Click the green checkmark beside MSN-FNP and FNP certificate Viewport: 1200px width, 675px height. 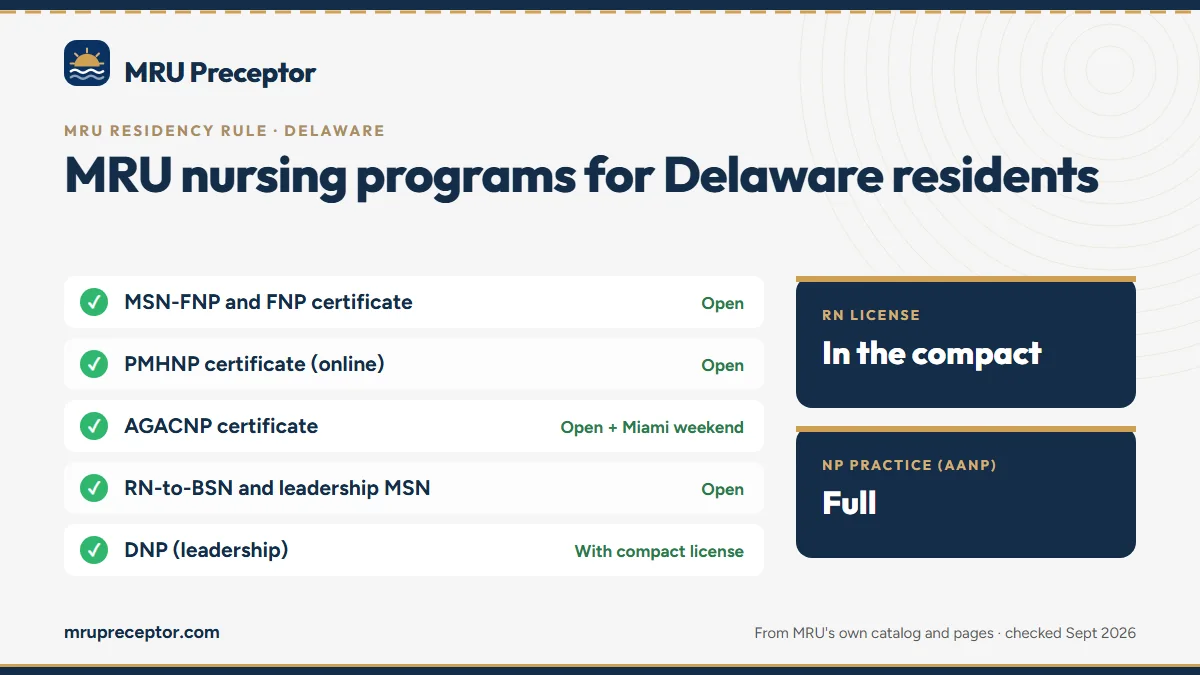94,302
